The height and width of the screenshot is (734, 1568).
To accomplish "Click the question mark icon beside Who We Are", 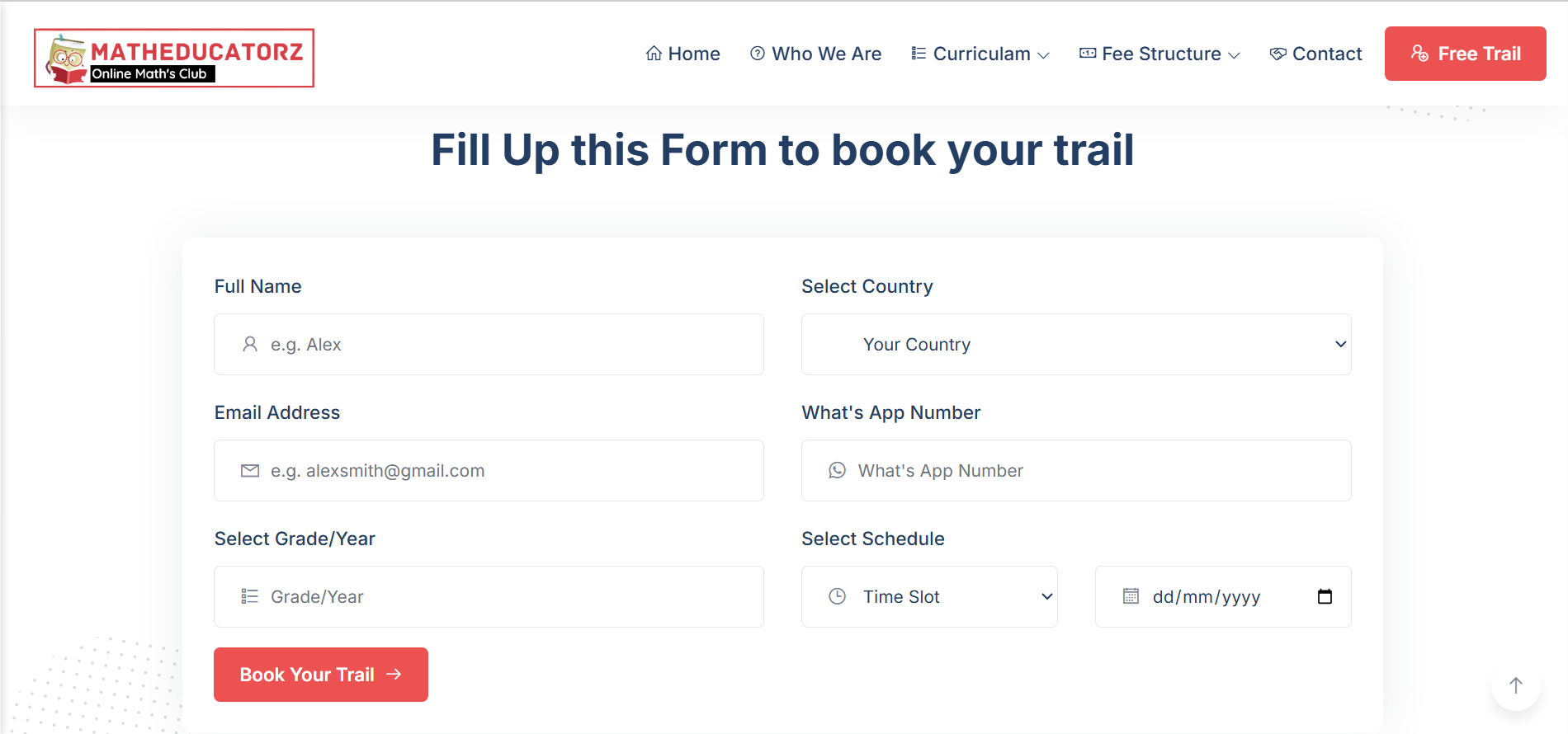I will click(757, 54).
